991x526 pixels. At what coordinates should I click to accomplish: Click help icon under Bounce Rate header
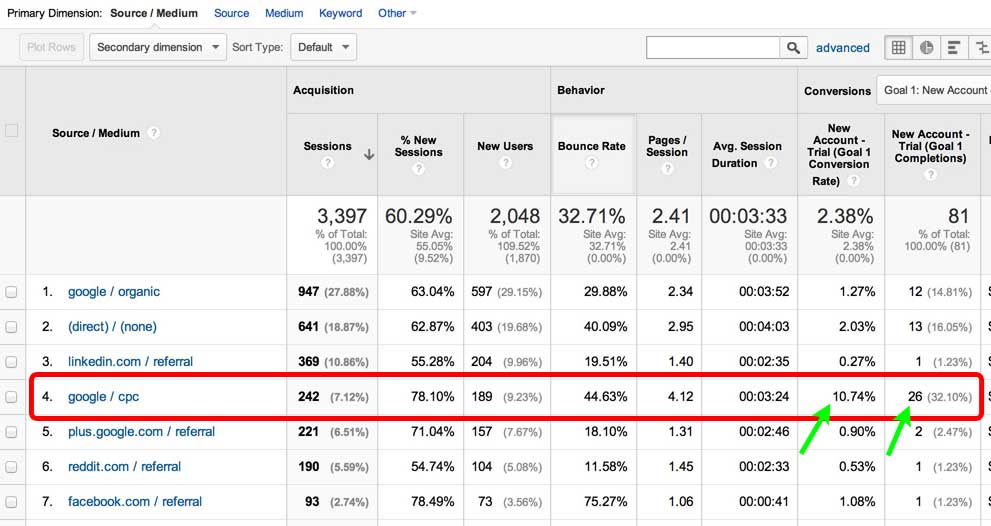(592, 164)
